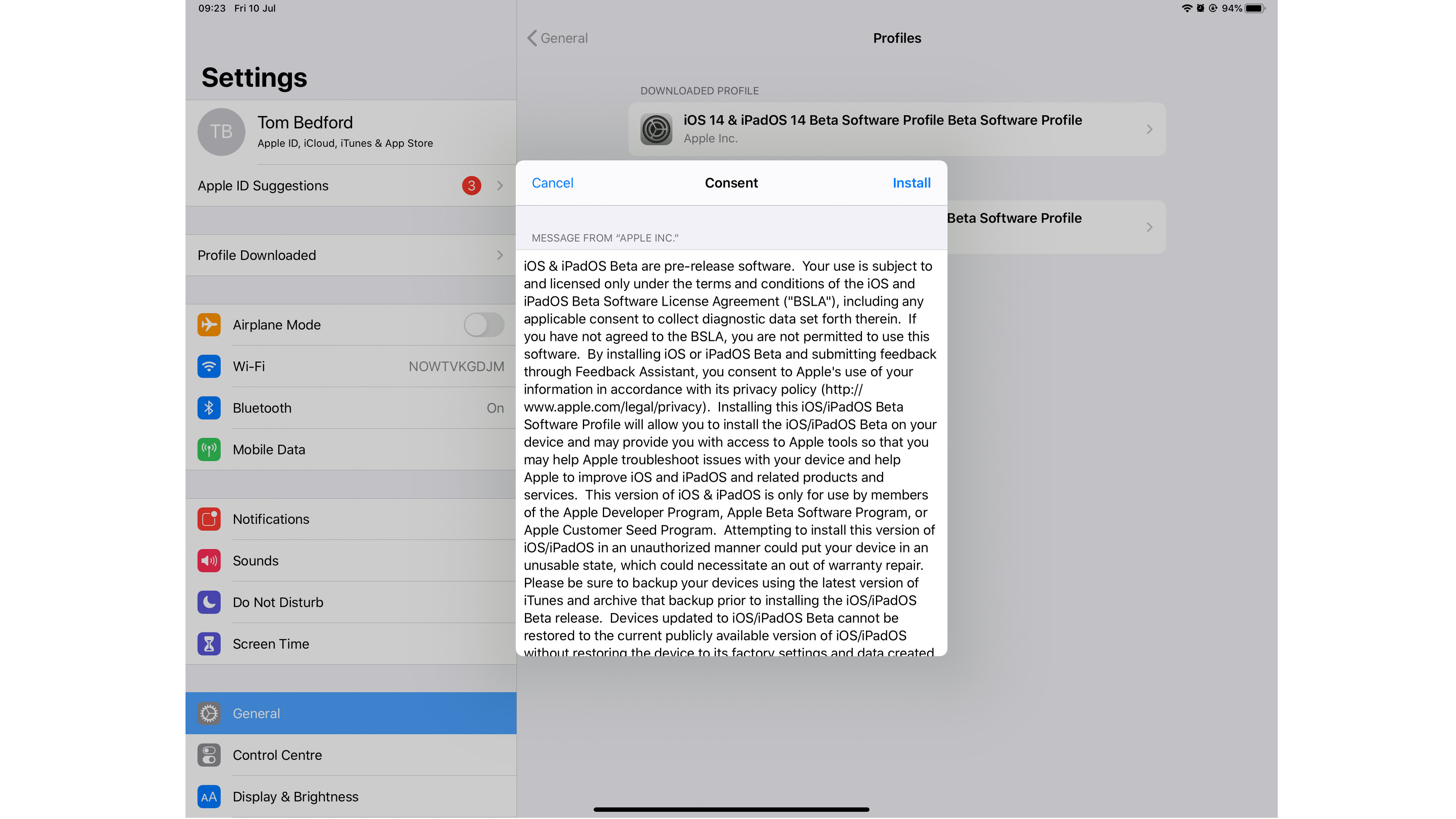Tap the Bluetooth settings icon
Viewport: 1456px width, 819px height.
tap(209, 408)
